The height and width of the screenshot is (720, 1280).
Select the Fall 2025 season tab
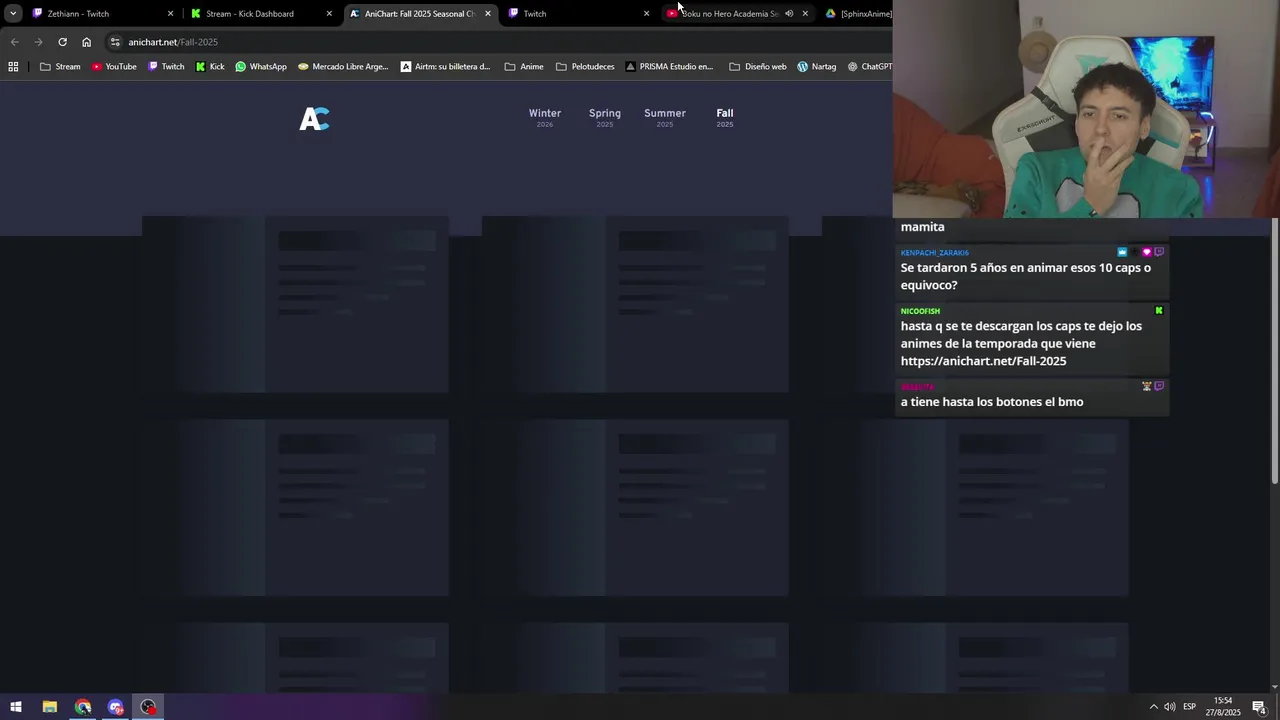(725, 117)
